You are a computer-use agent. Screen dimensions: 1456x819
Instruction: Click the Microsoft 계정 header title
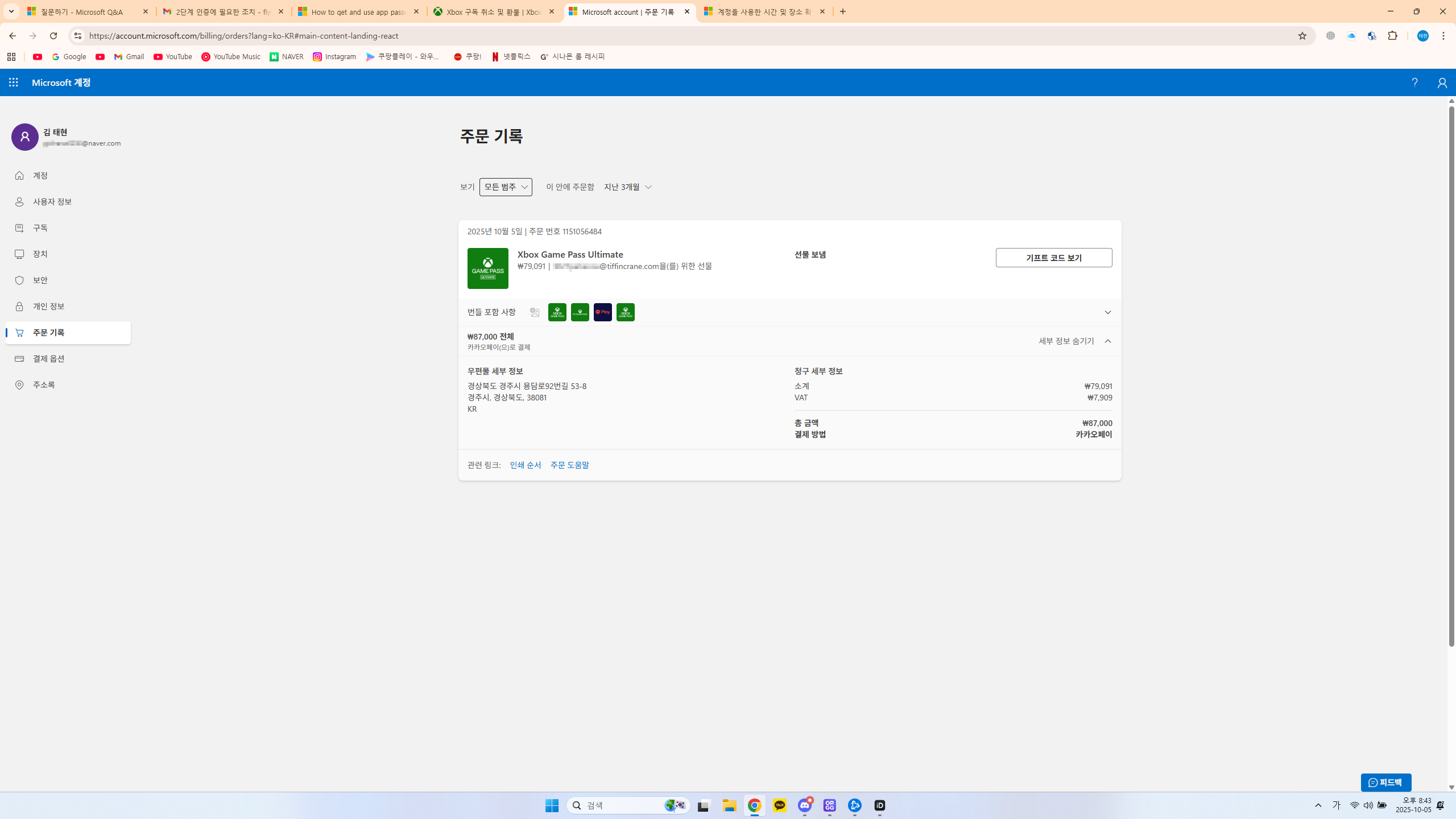click(61, 82)
